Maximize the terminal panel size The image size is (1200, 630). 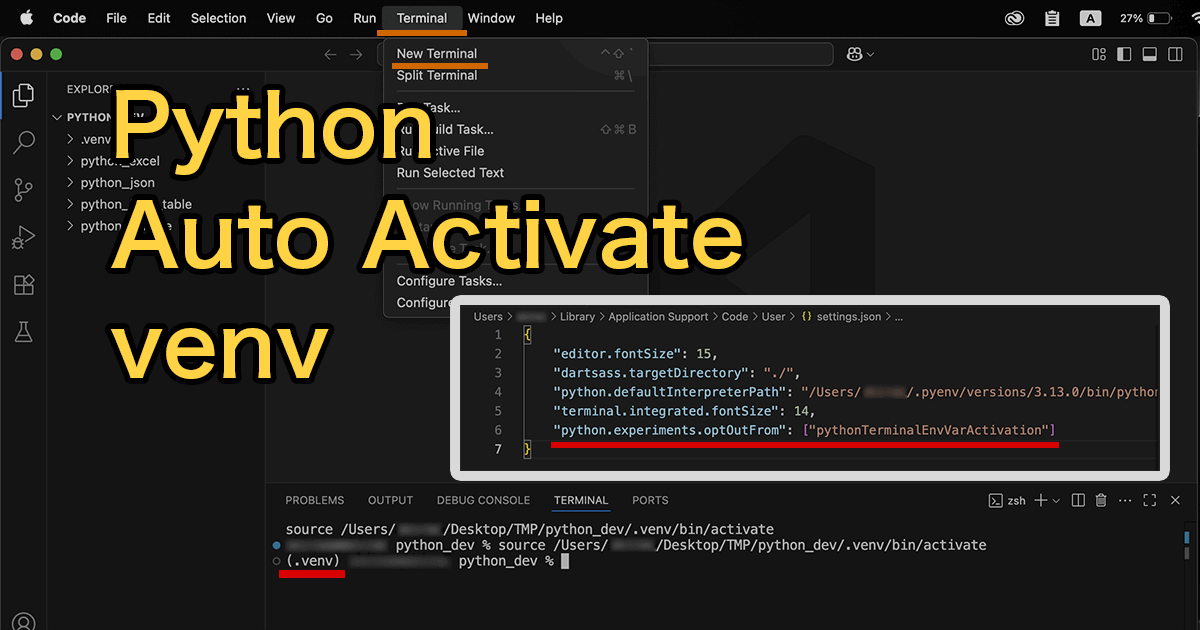1150,500
